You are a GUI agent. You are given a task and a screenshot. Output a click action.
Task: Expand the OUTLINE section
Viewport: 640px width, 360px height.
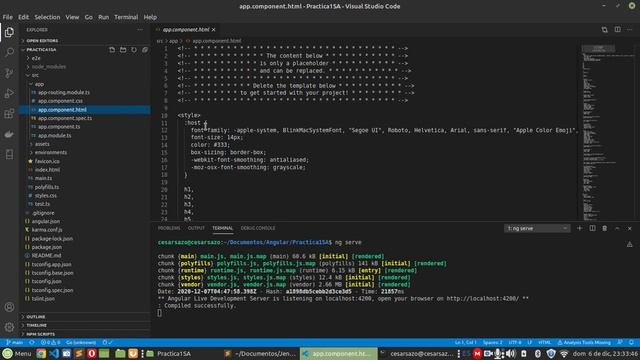point(85,317)
